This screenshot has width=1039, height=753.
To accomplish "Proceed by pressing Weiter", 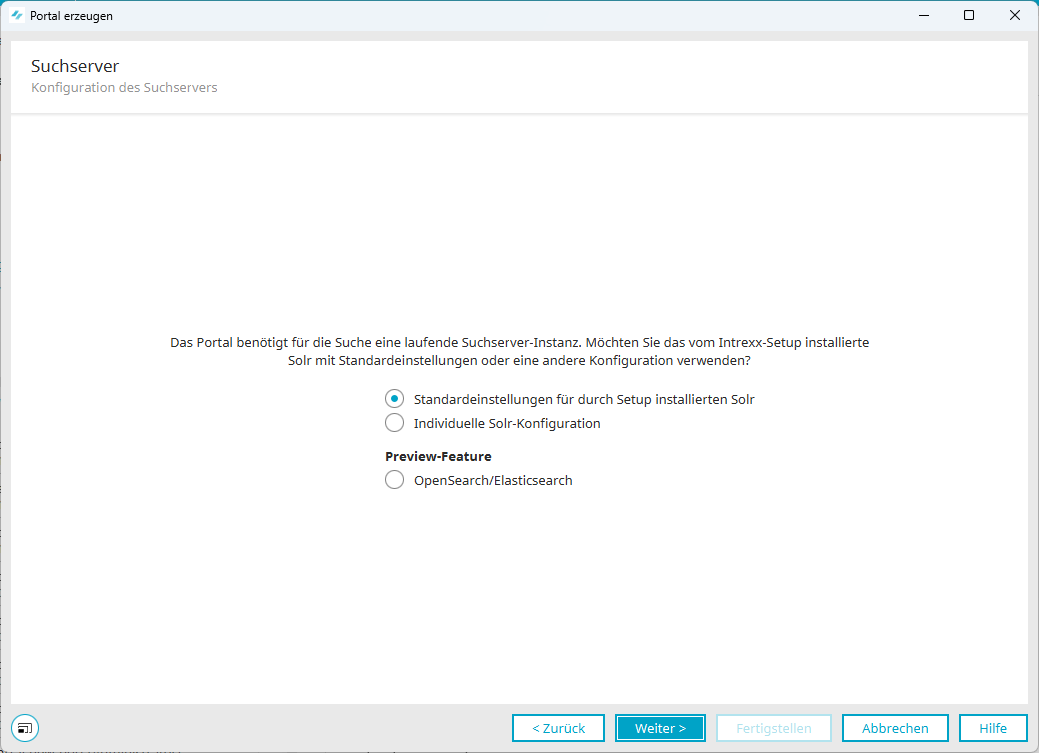I will 660,728.
